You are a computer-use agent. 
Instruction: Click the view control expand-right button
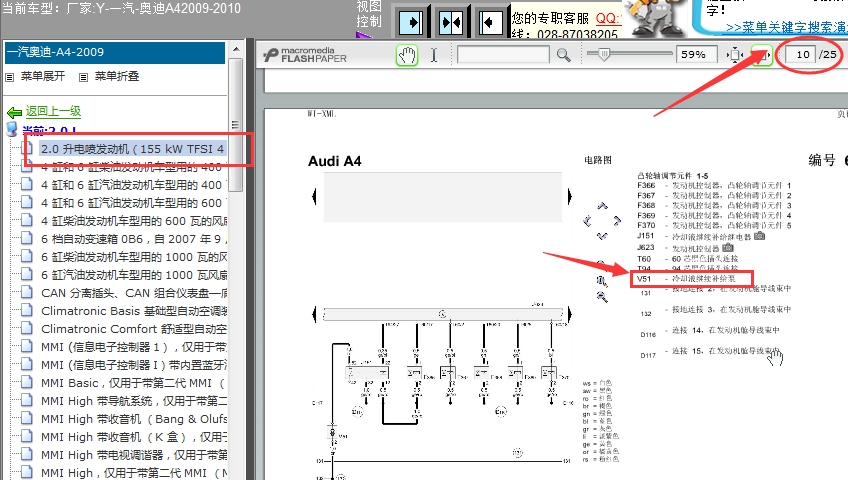(x=411, y=23)
